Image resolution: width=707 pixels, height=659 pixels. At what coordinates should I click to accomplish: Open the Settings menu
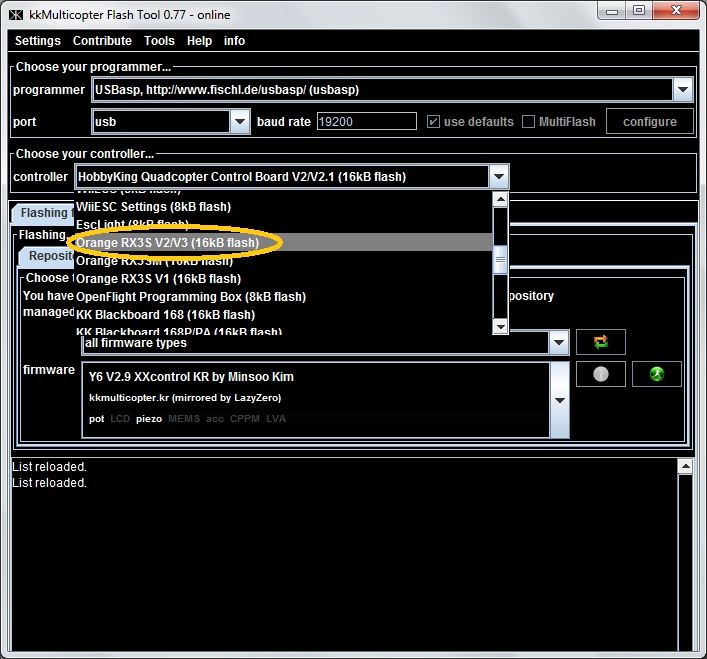pyautogui.click(x=37, y=41)
